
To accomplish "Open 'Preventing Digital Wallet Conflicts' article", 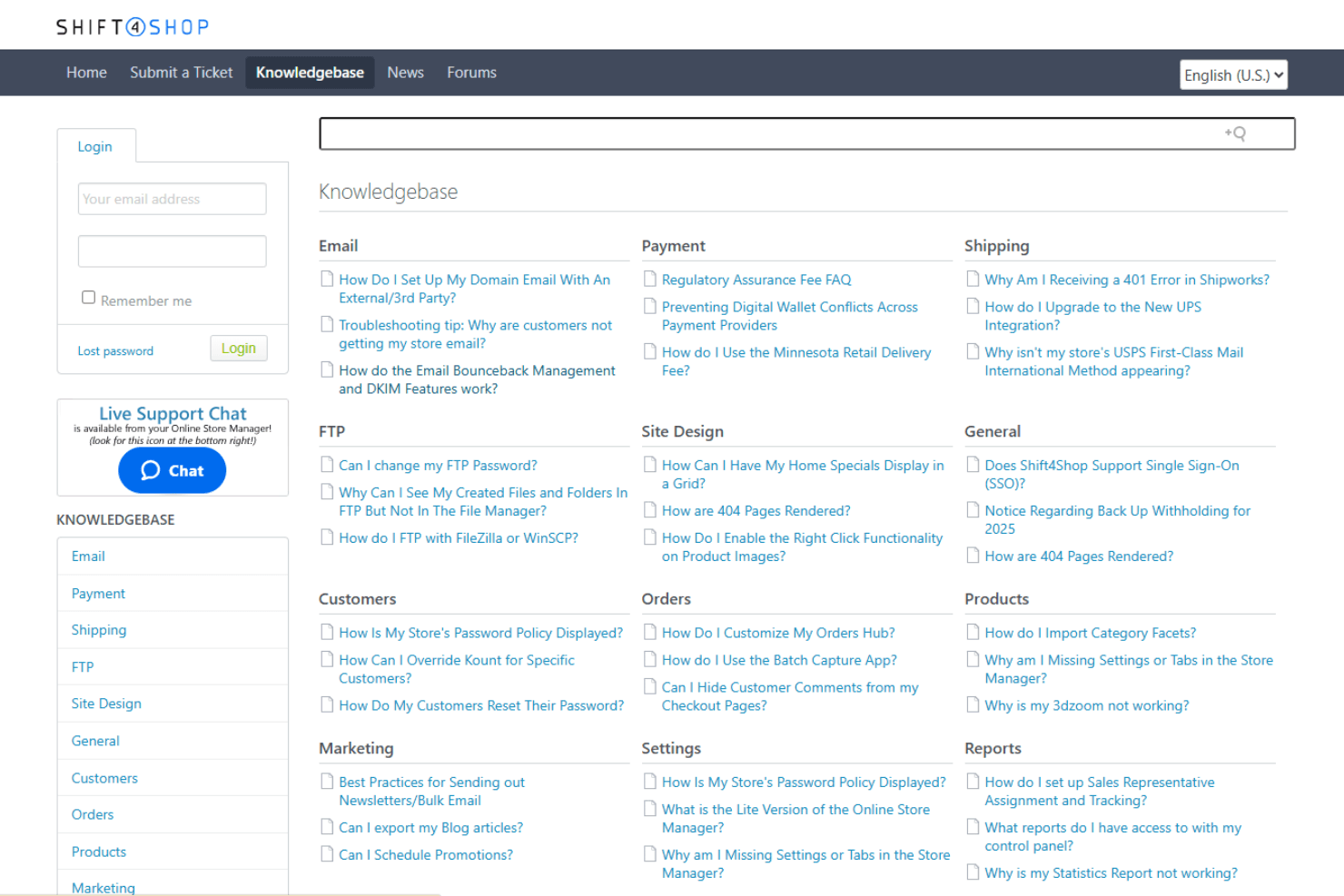I will [789, 316].
